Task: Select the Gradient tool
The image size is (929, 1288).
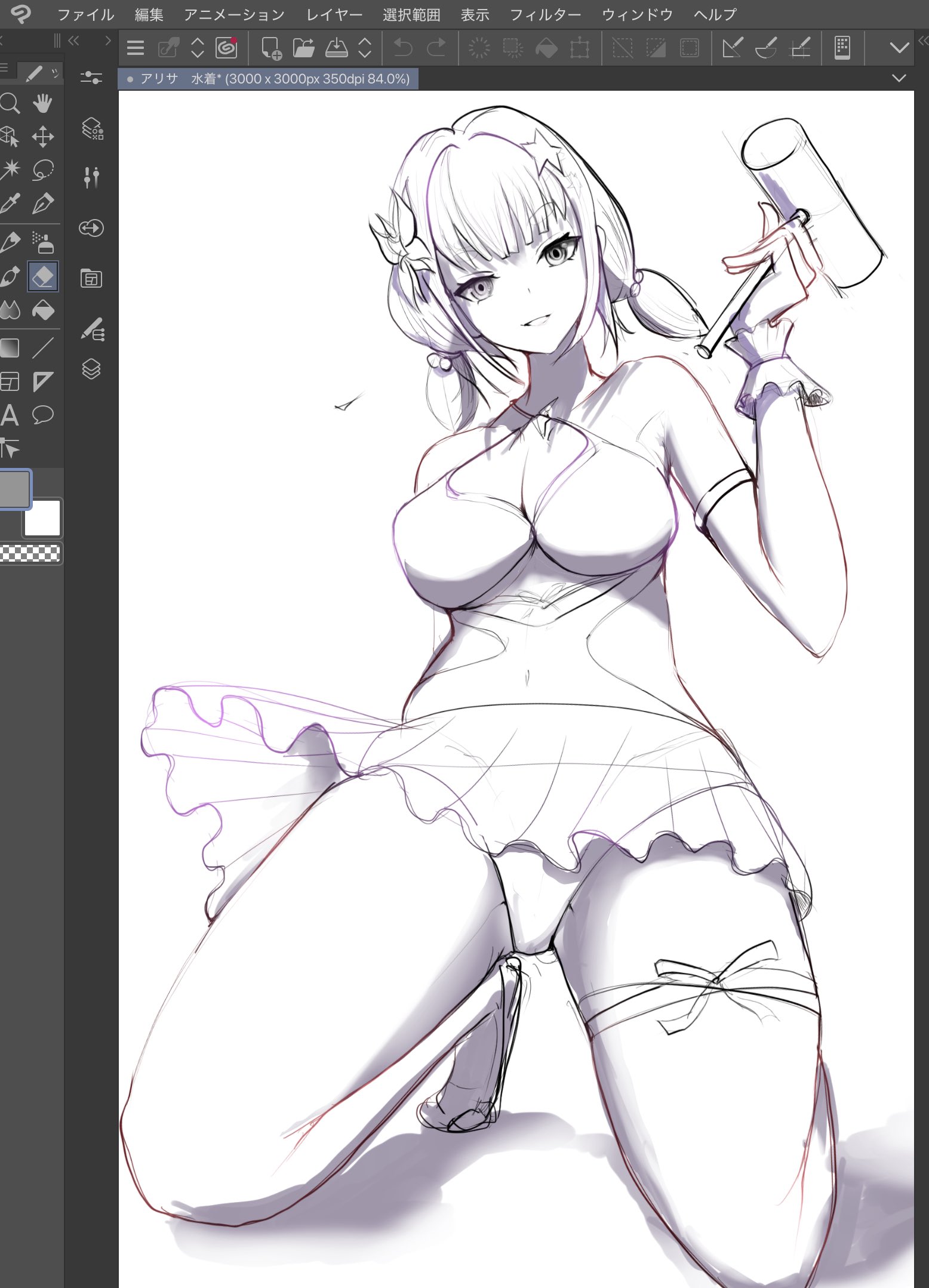Action: (x=10, y=348)
